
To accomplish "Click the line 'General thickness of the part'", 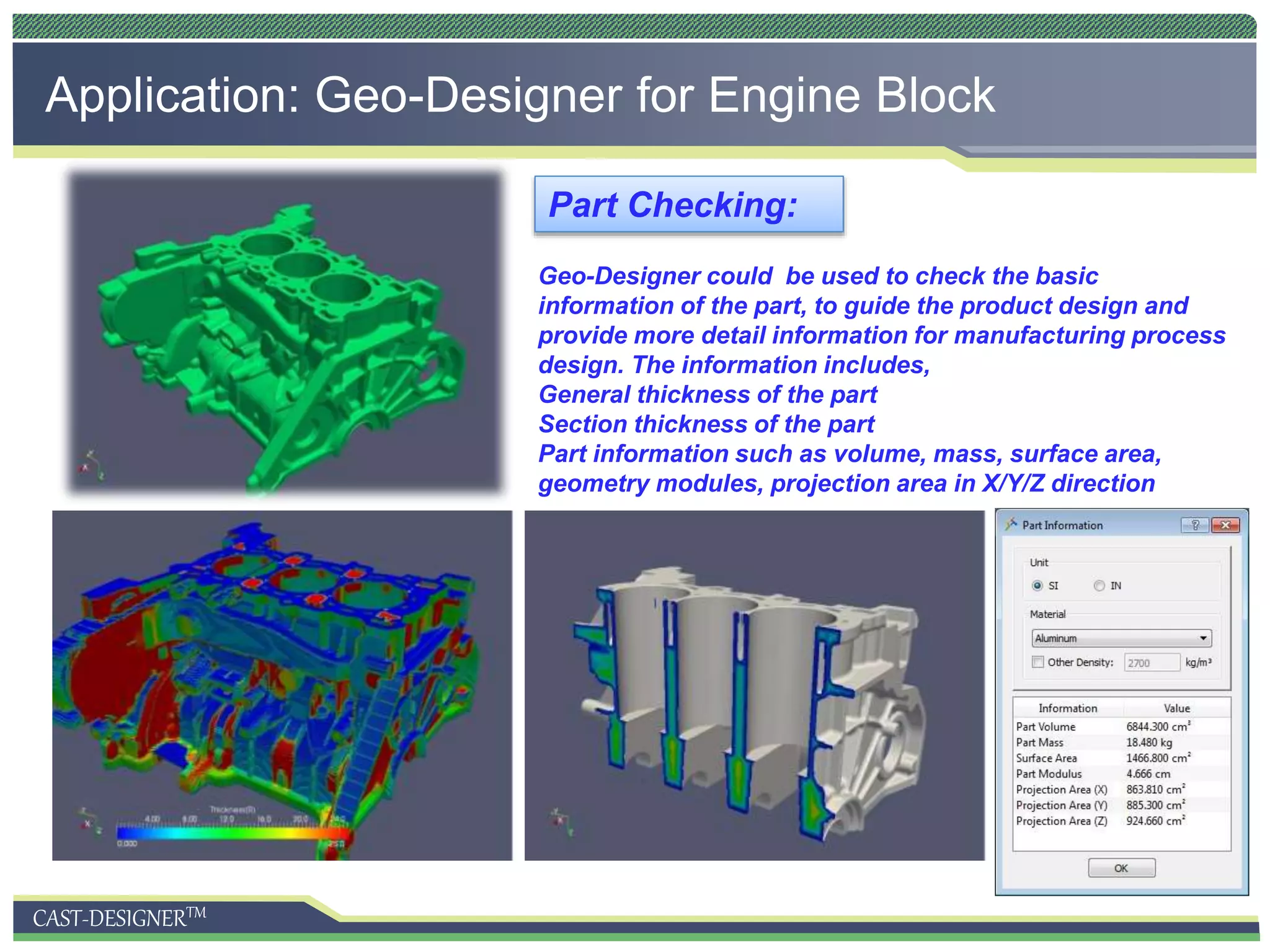I will [x=708, y=394].
